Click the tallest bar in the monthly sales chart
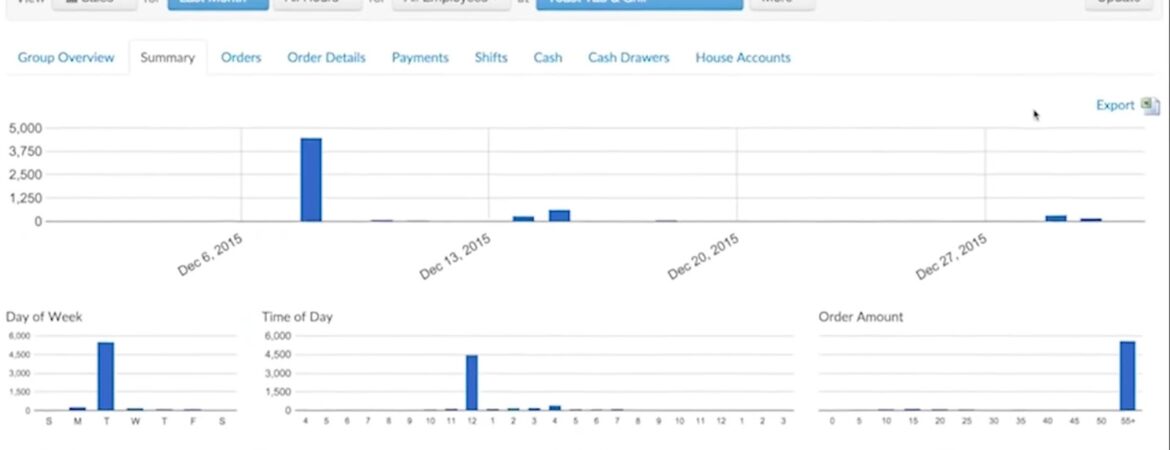 click(311, 180)
